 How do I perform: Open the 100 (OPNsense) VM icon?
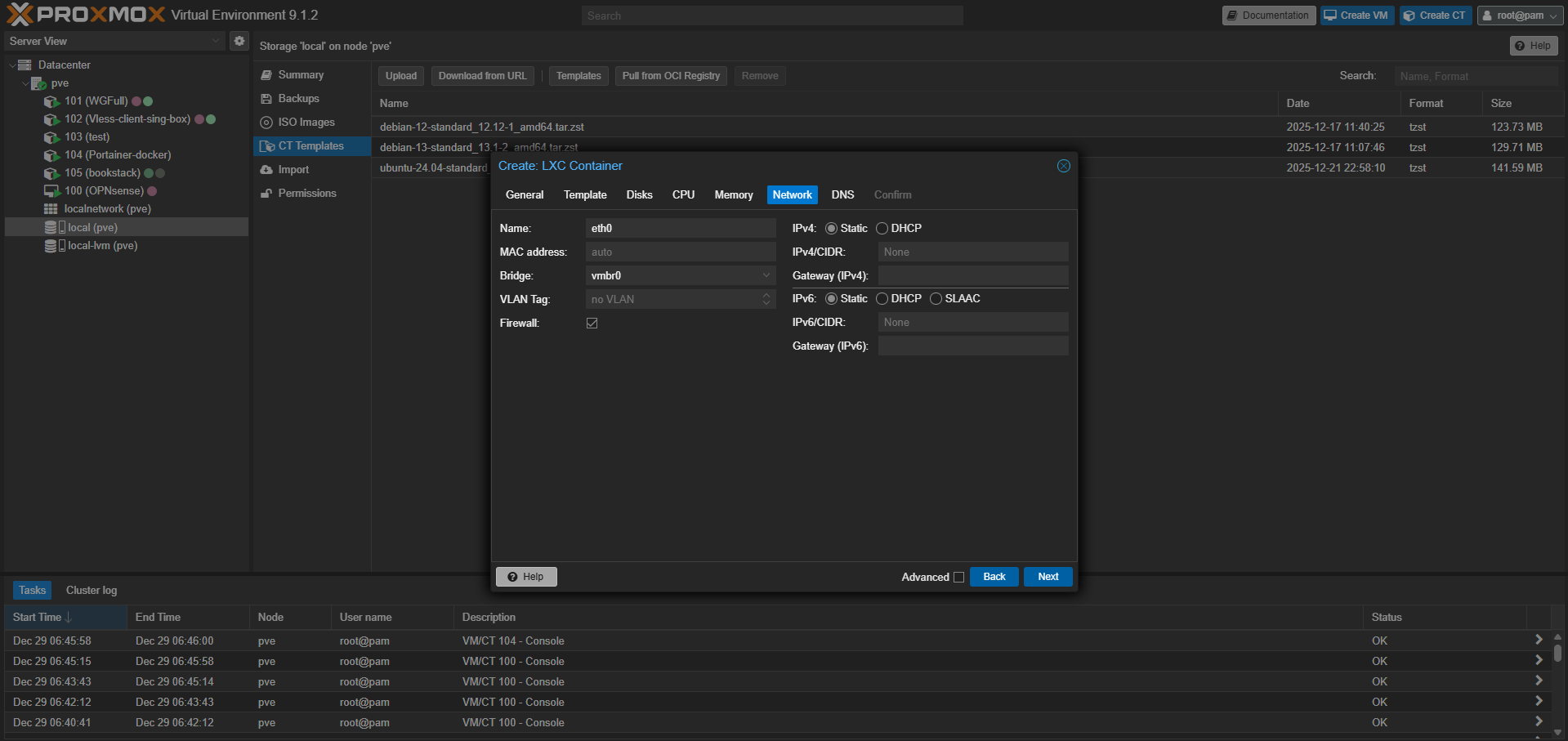[51, 191]
